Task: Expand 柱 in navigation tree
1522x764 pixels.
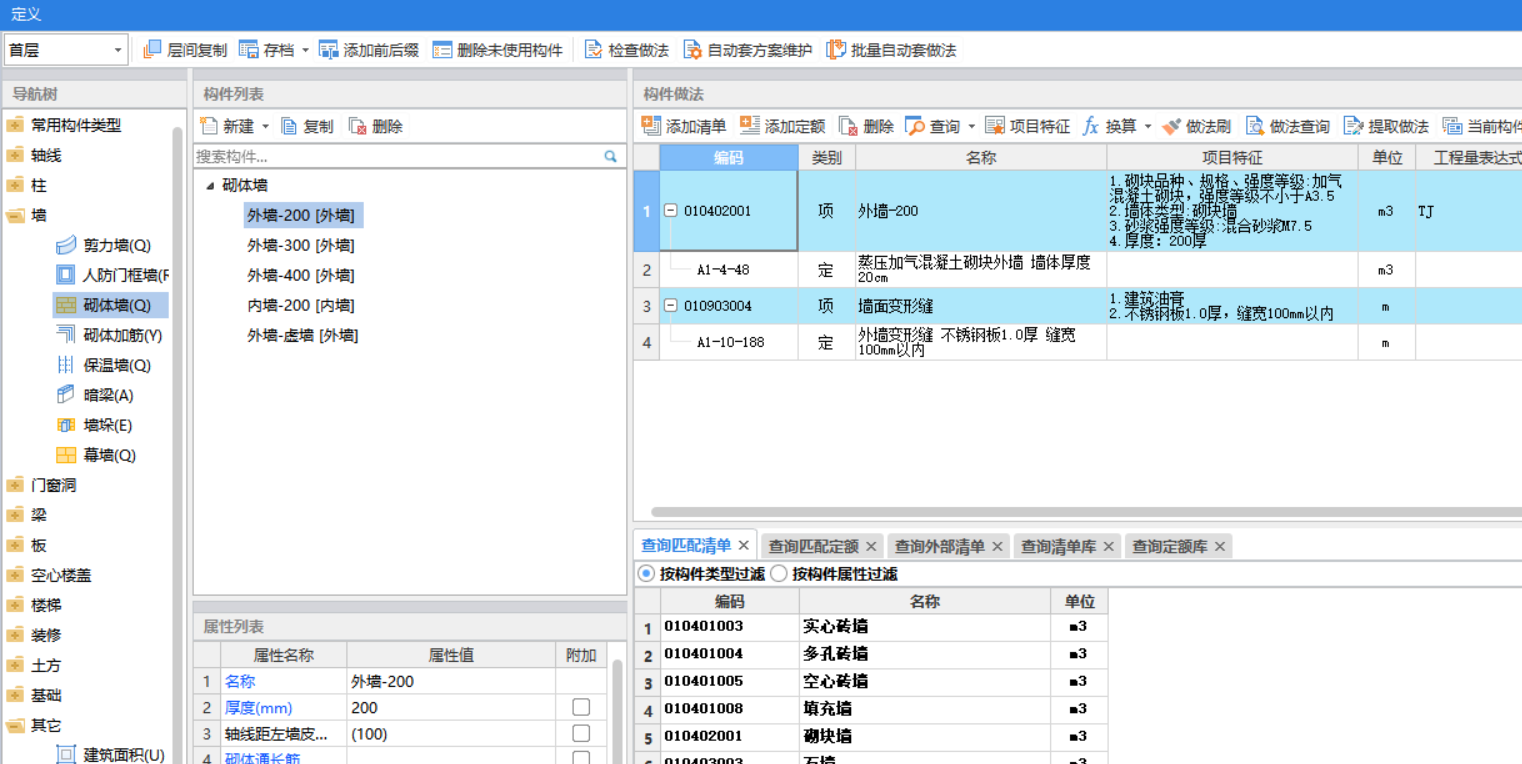Action: [14, 185]
